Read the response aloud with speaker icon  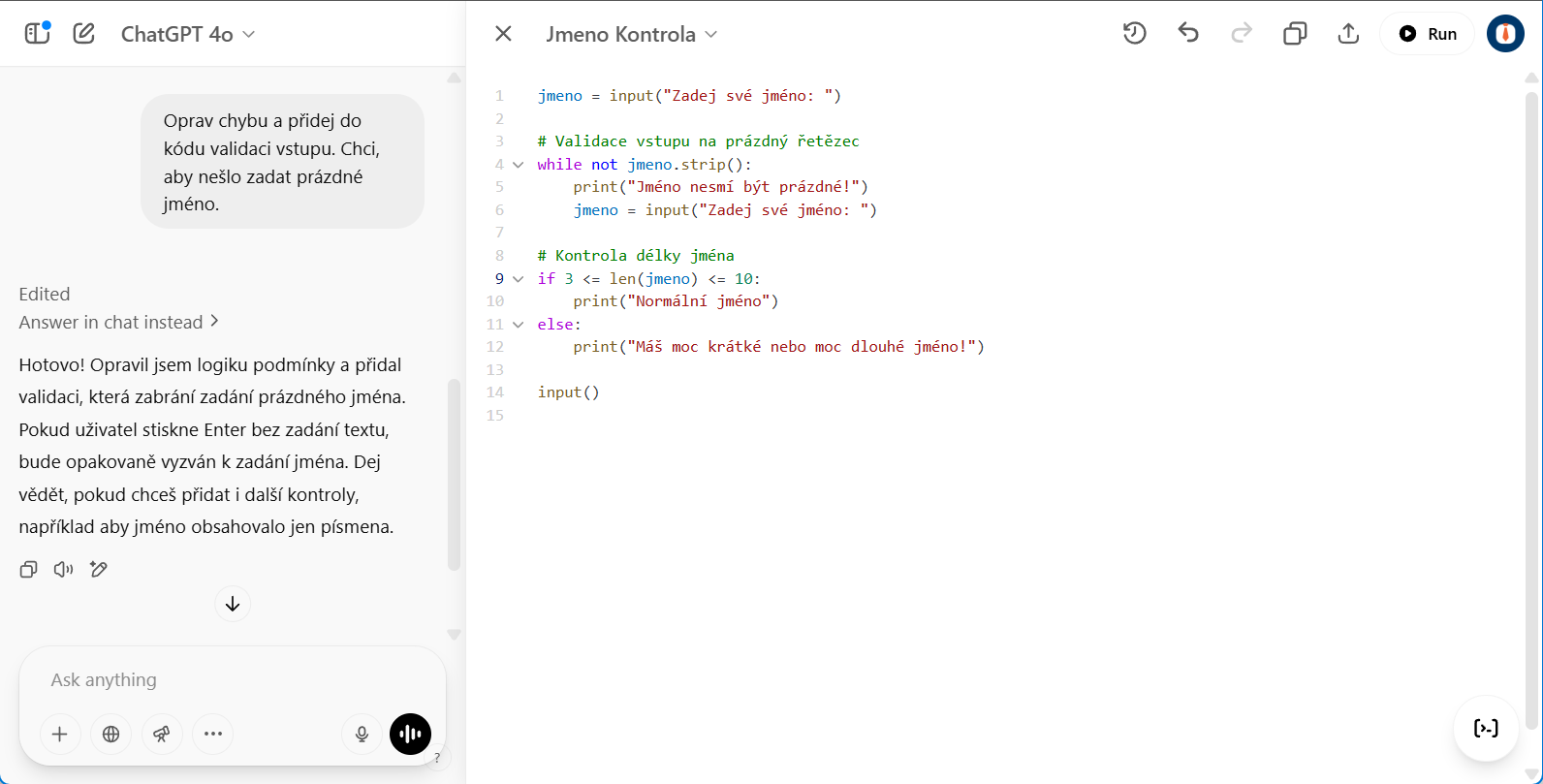click(x=64, y=570)
